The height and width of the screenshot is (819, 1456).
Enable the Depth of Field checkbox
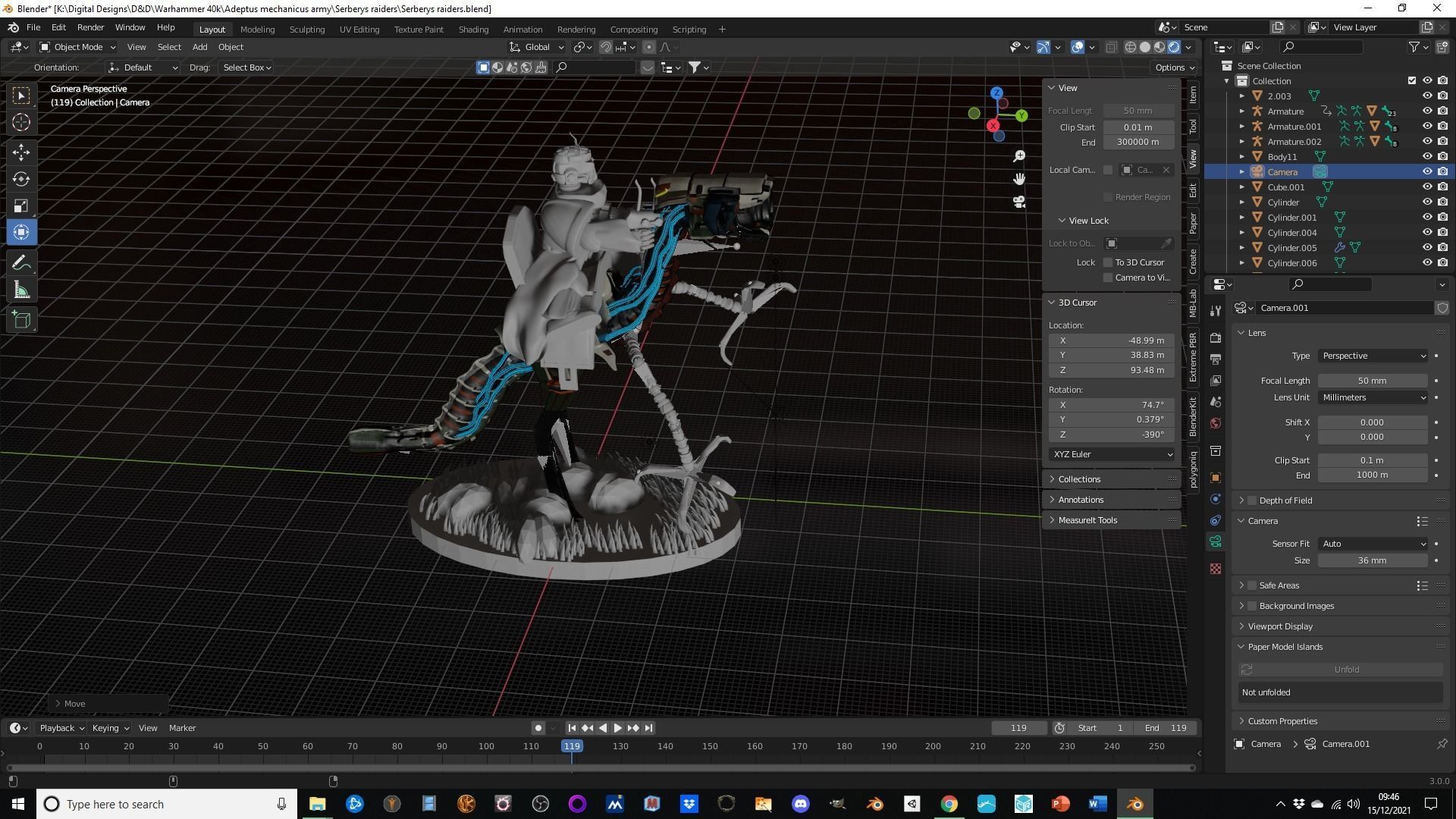coord(1252,500)
